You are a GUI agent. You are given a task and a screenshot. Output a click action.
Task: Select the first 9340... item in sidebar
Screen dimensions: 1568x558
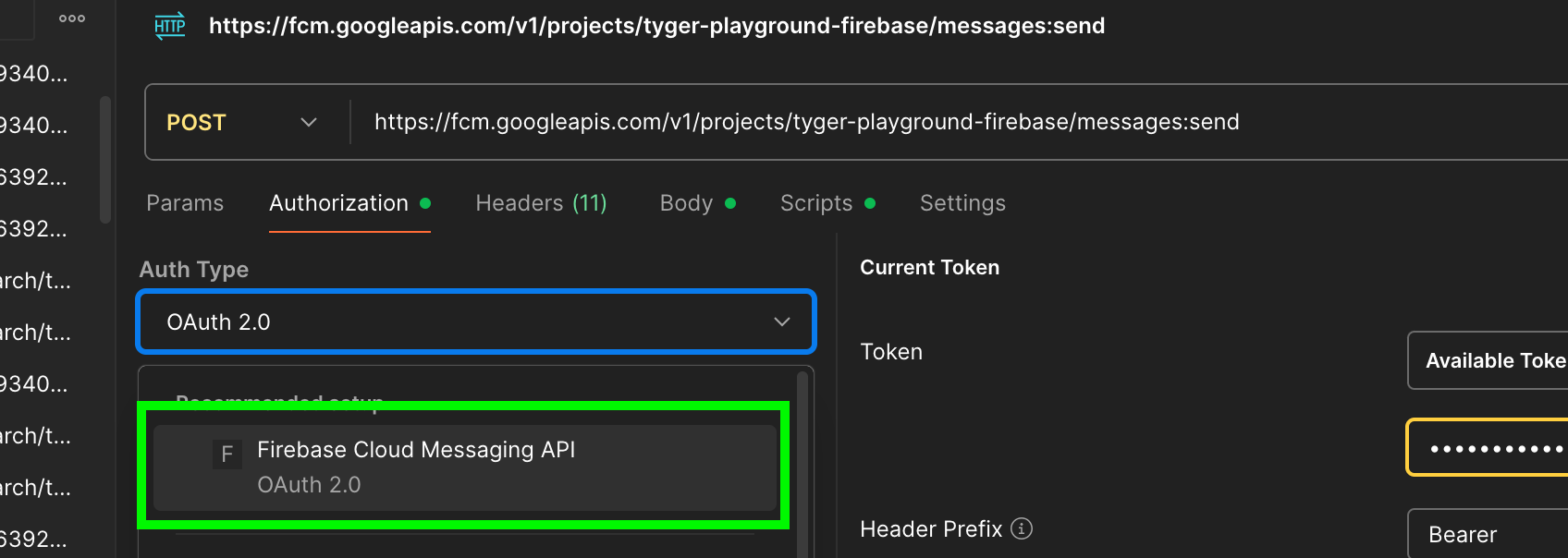(34, 74)
